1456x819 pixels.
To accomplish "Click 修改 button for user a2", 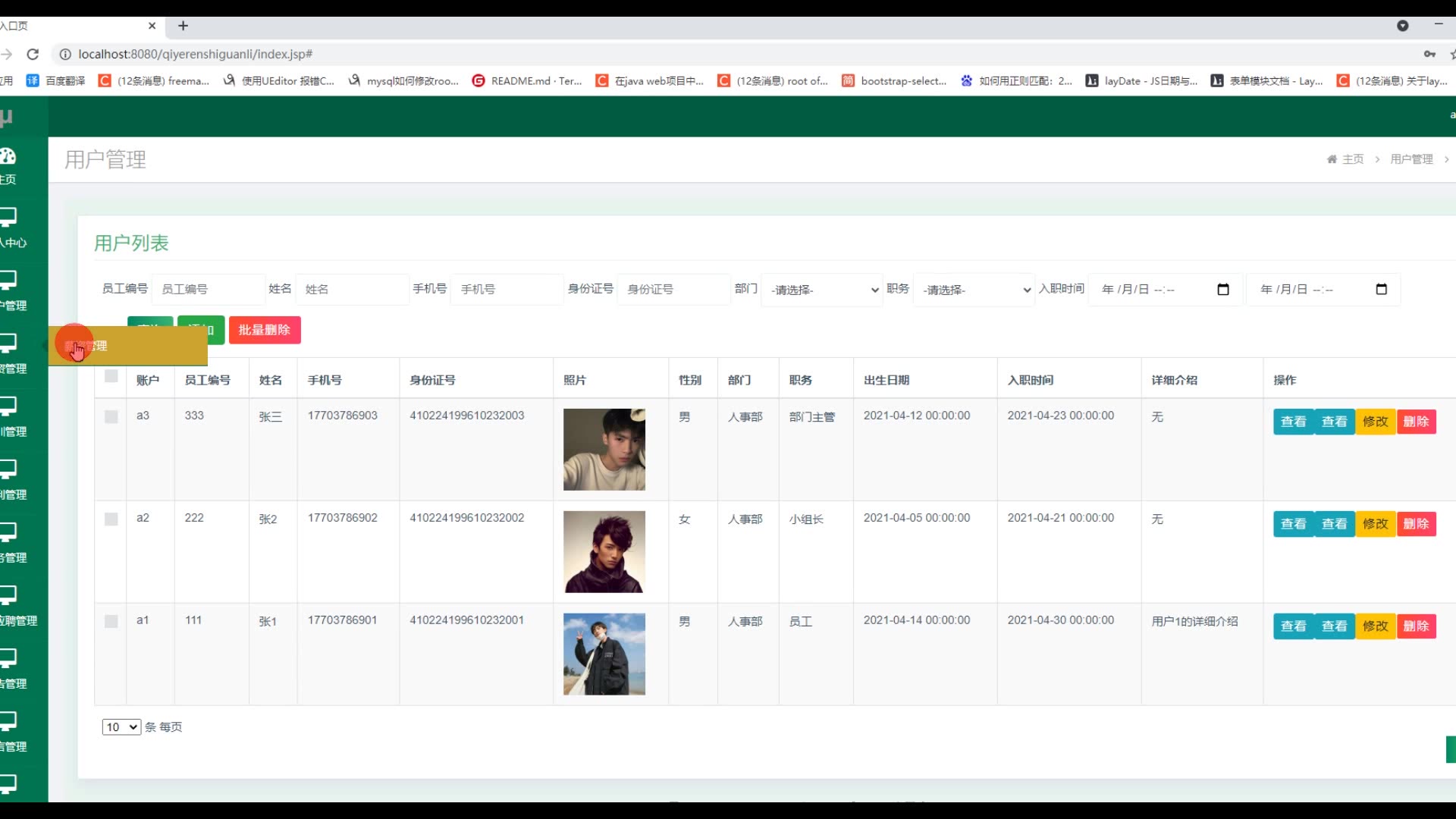I will coord(1375,524).
